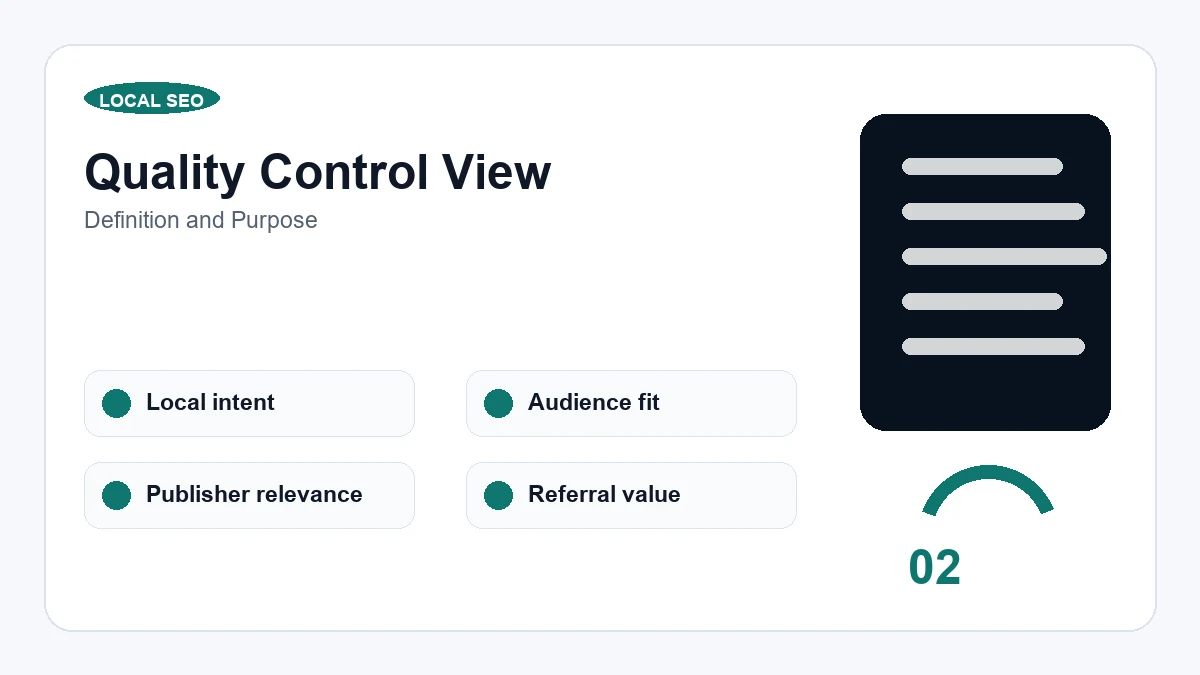Image resolution: width=1200 pixels, height=675 pixels.
Task: Click the longest middle line in document icon
Action: [1004, 256]
